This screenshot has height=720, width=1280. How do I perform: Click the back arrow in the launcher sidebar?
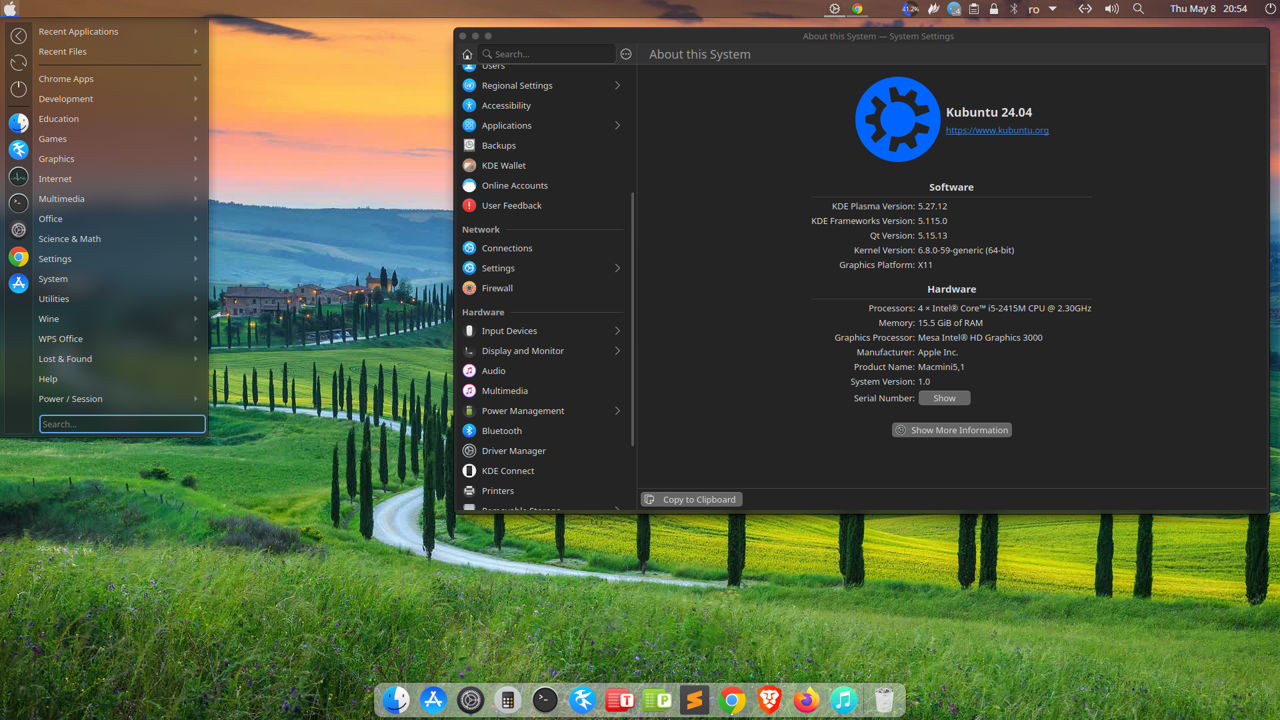18,36
